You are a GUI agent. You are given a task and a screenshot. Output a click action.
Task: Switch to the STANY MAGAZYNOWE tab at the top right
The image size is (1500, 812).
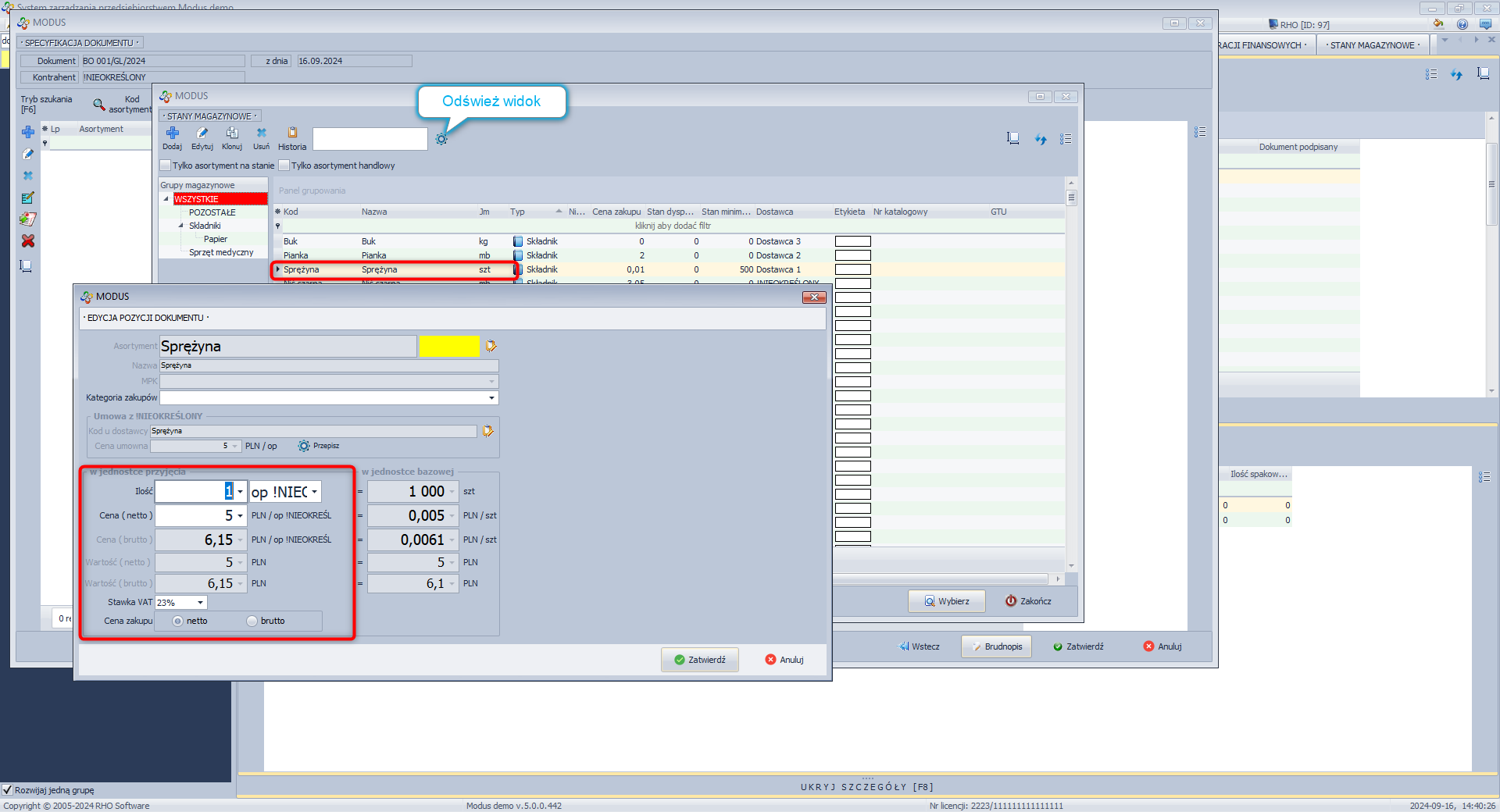point(1373,45)
